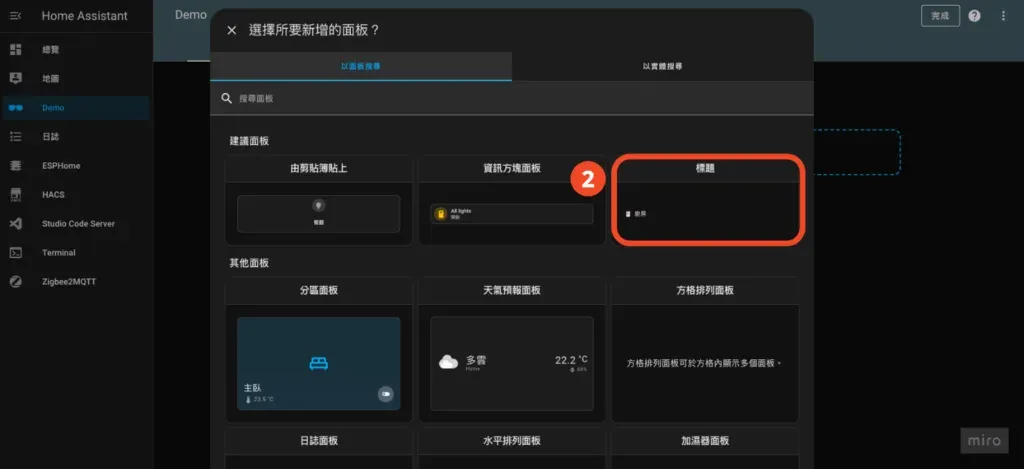Click the grid card description text

pyautogui.click(x=704, y=363)
